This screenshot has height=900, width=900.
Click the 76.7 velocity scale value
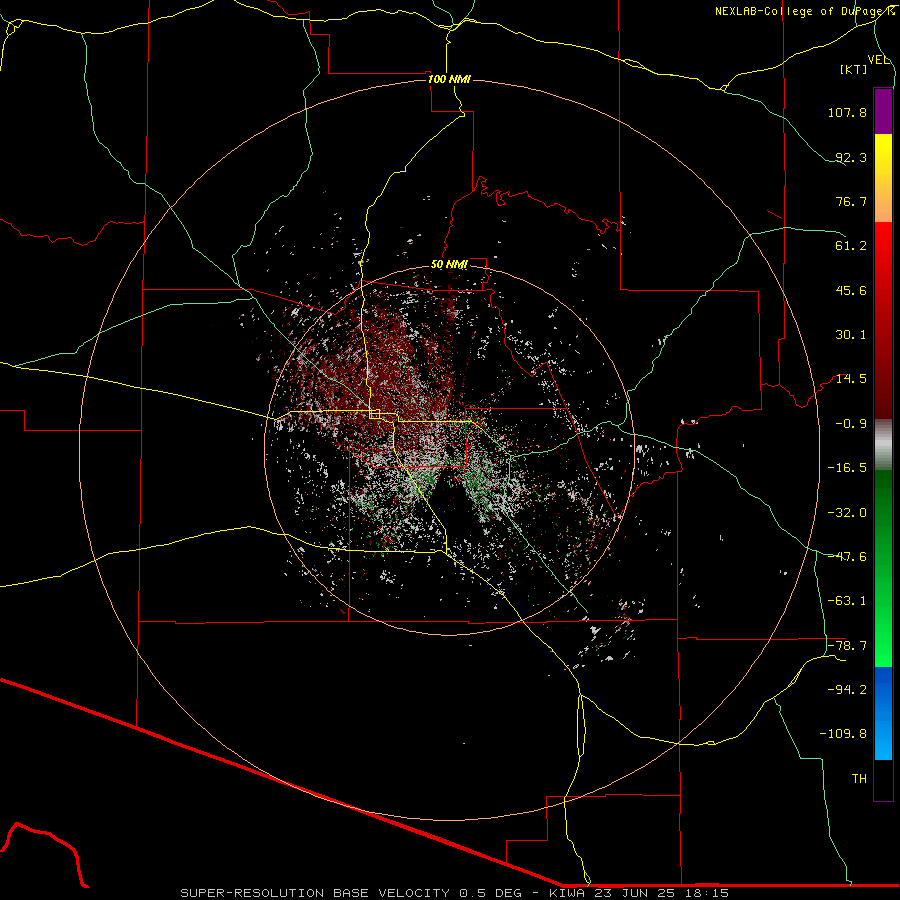pyautogui.click(x=851, y=201)
